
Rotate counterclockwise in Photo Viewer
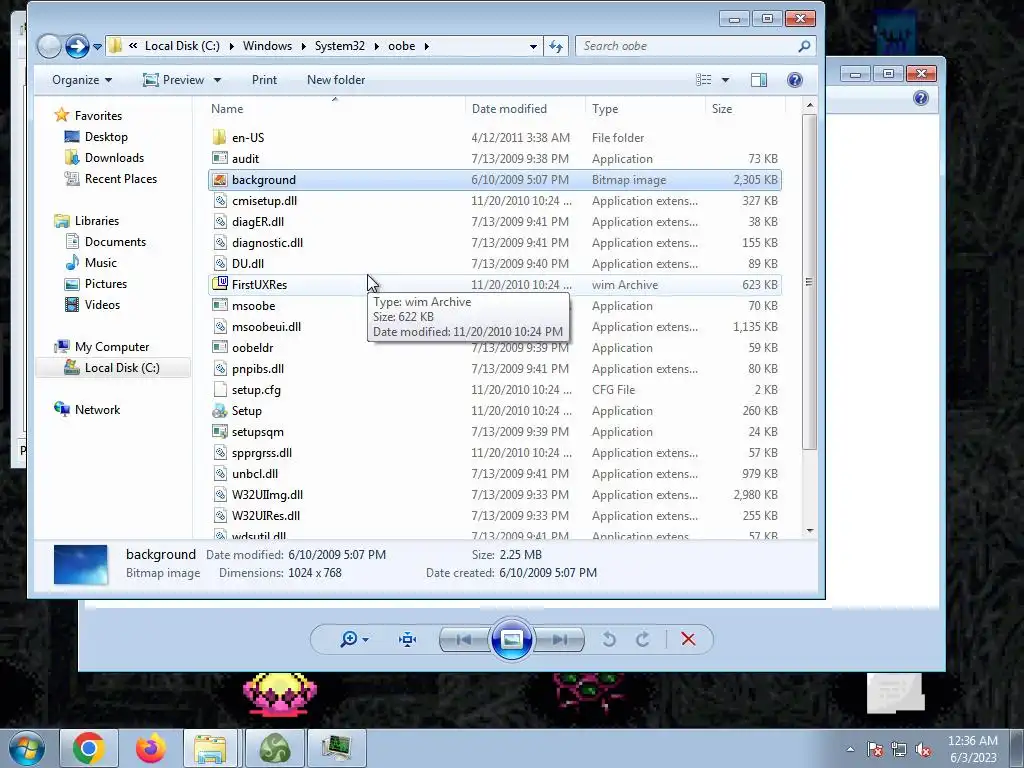(x=609, y=639)
